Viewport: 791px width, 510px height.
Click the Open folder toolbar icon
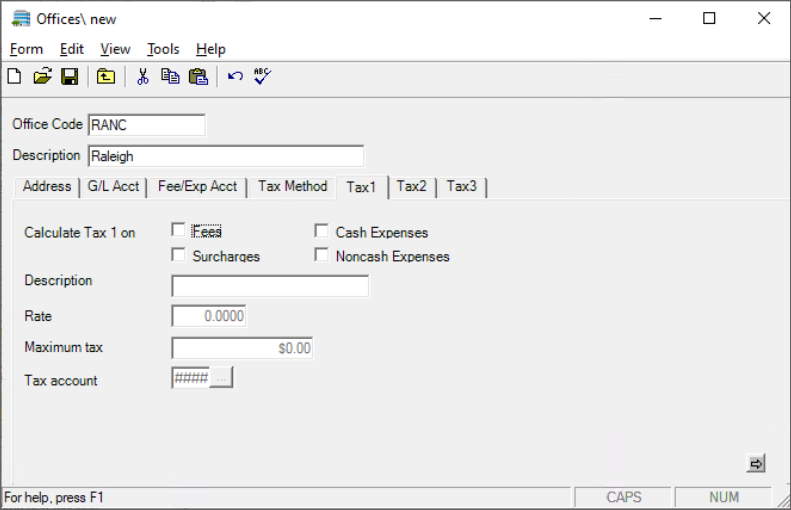coord(42,77)
